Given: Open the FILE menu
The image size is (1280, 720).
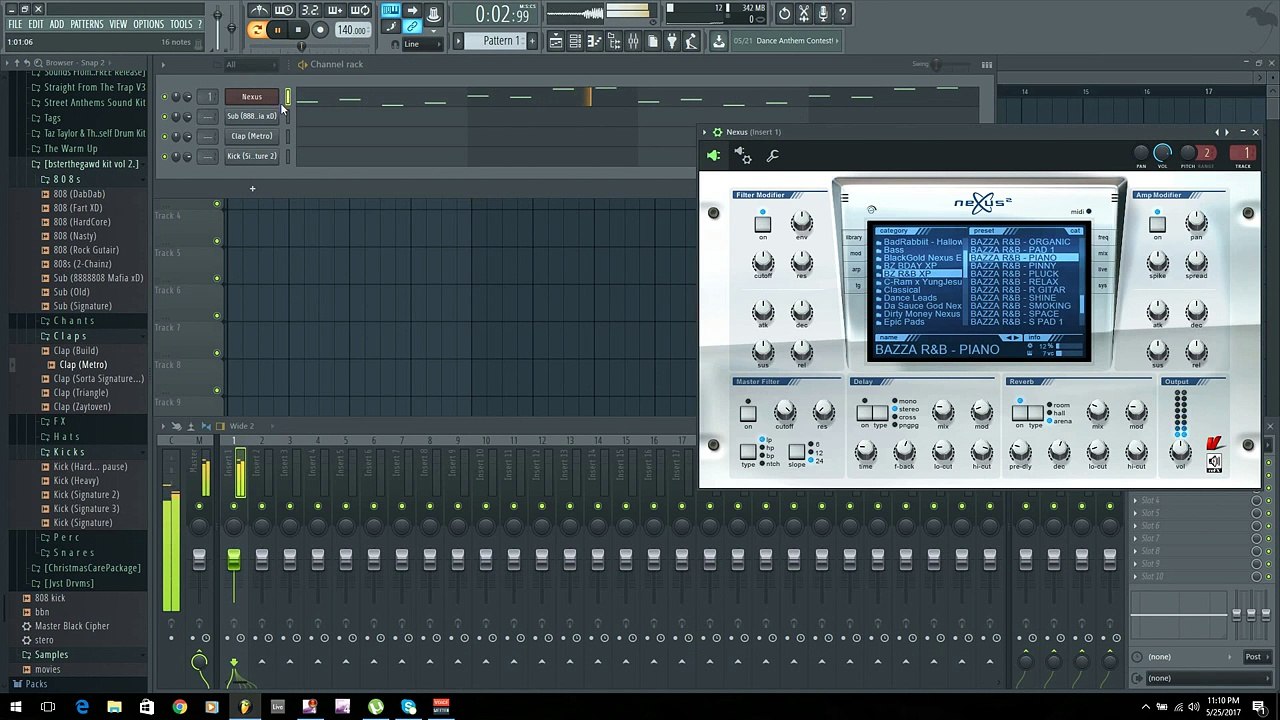Looking at the screenshot, I should [x=15, y=24].
